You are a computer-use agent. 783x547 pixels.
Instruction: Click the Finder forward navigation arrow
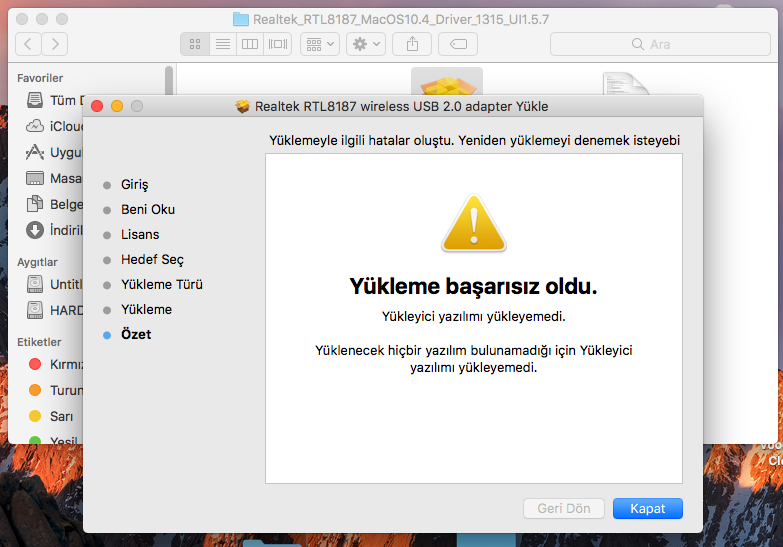pos(55,44)
